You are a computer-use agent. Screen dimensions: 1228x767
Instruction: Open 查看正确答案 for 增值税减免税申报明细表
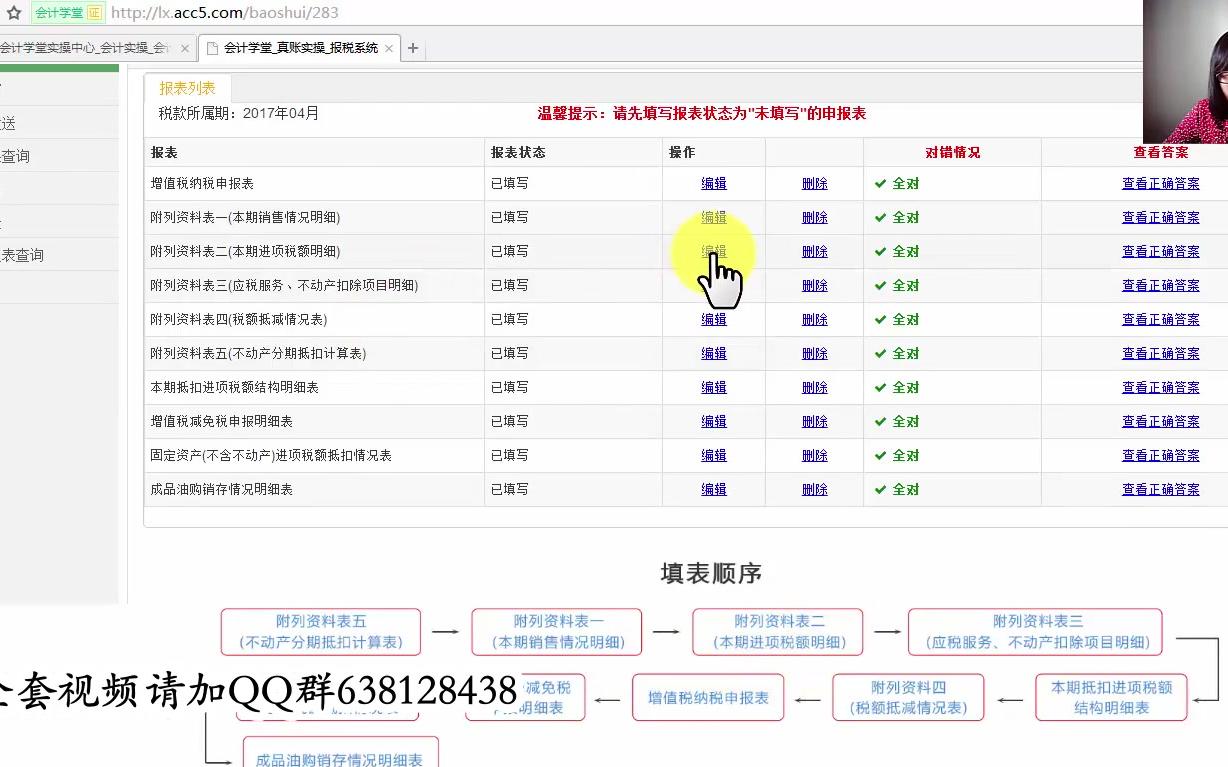(1161, 421)
